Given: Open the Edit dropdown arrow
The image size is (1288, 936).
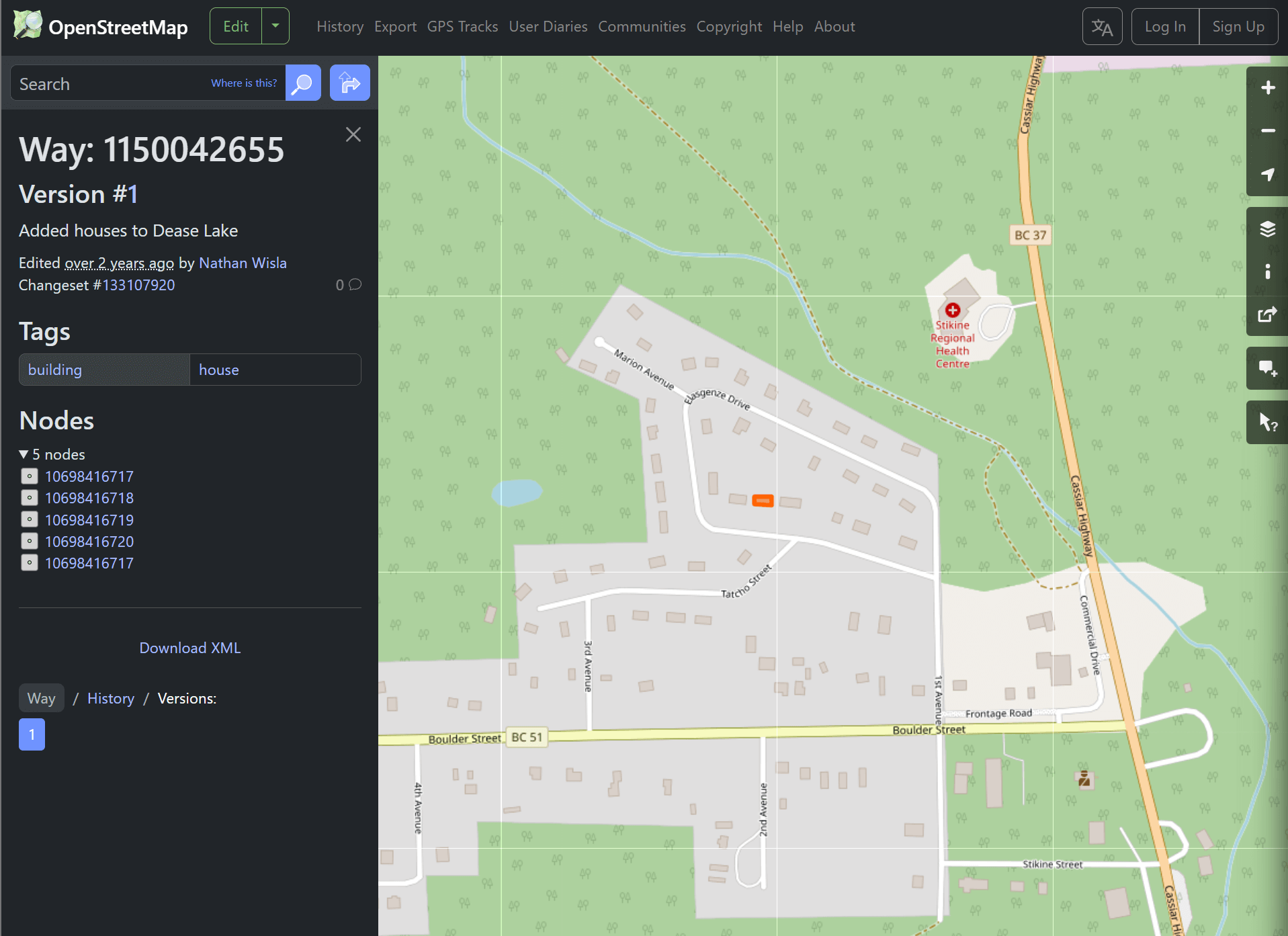Looking at the screenshot, I should click(x=275, y=26).
